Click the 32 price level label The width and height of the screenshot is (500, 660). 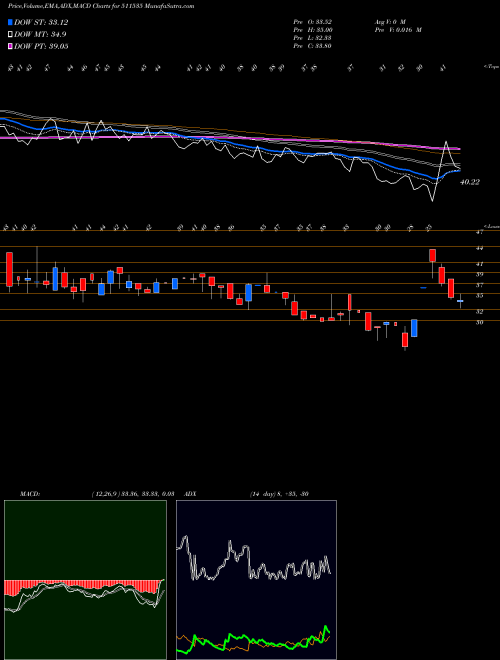(x=479, y=311)
